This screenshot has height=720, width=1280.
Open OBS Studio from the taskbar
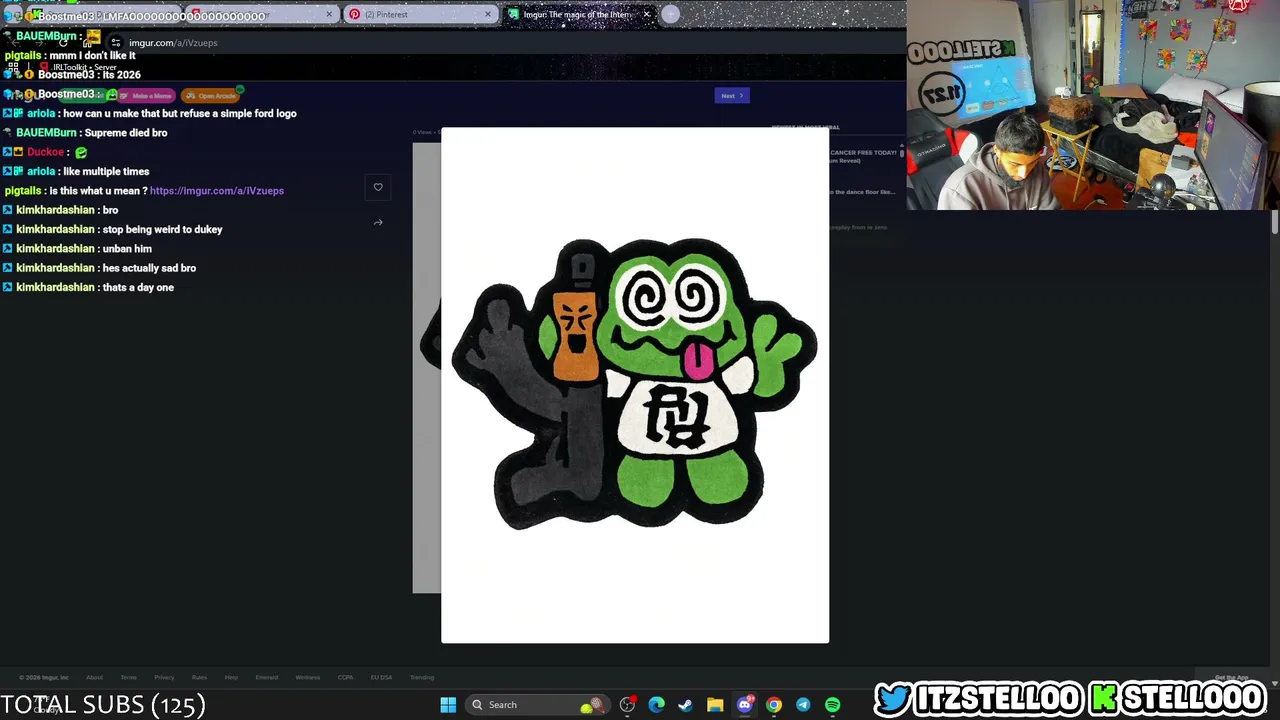coord(628,705)
